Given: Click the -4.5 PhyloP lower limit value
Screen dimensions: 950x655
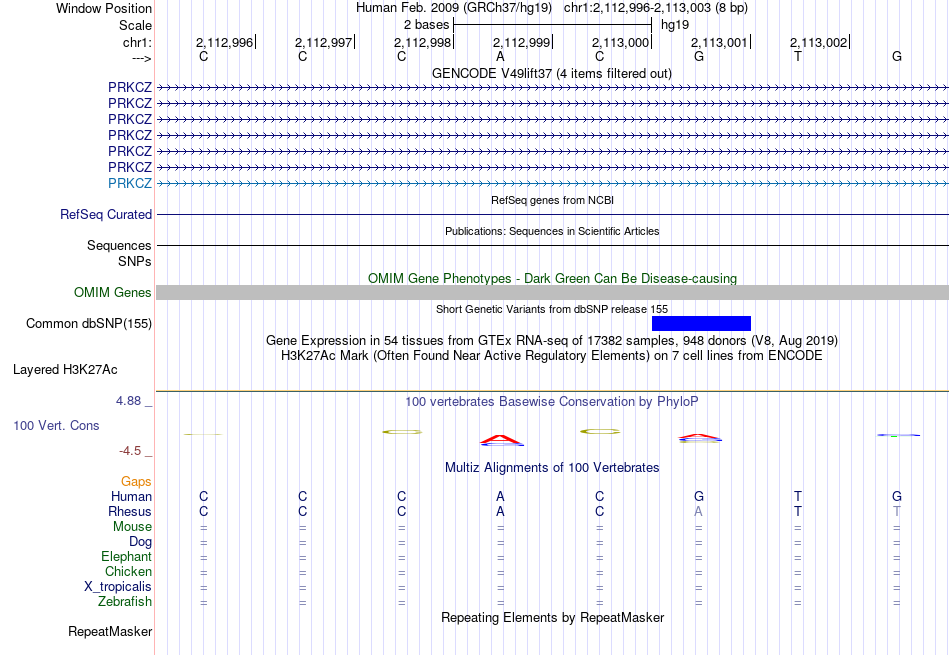Looking at the screenshot, I should point(130,451).
